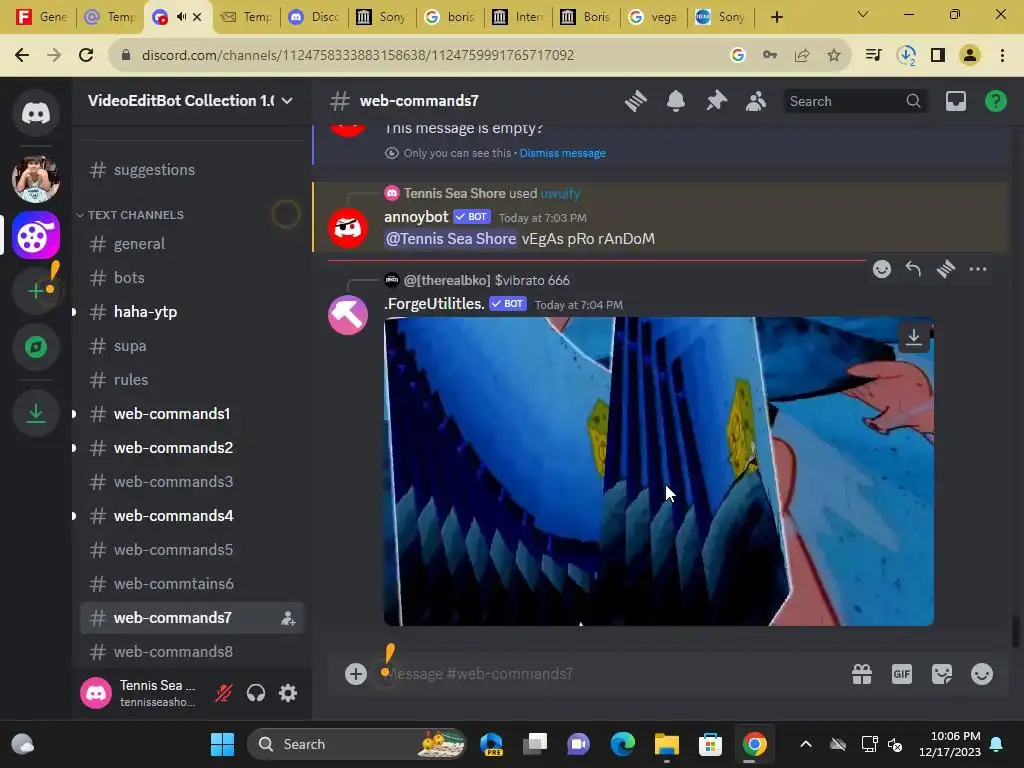Screen dimensions: 1024x768
Task: Open Explore Discoverable Servers compass icon
Action: tap(36, 347)
